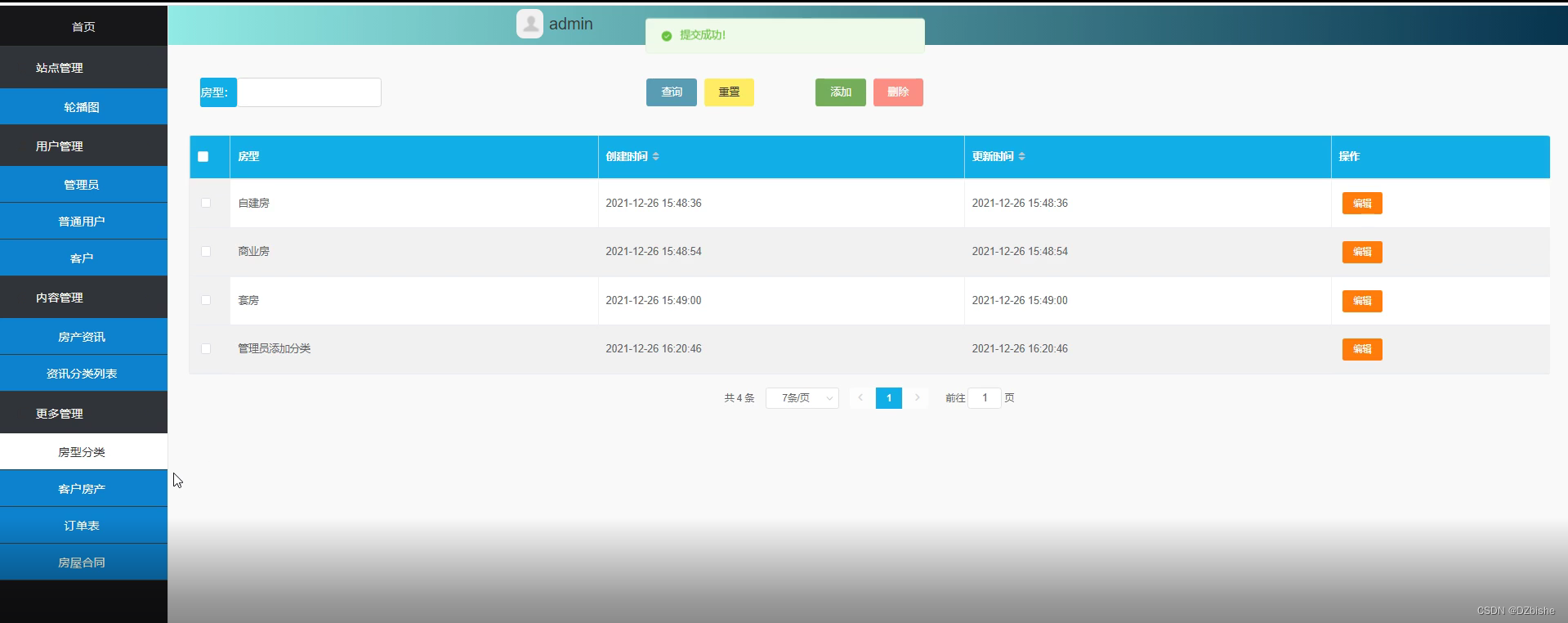
Task: Edit the 管理员添加分类 row with 编辑
Action: click(x=1362, y=349)
